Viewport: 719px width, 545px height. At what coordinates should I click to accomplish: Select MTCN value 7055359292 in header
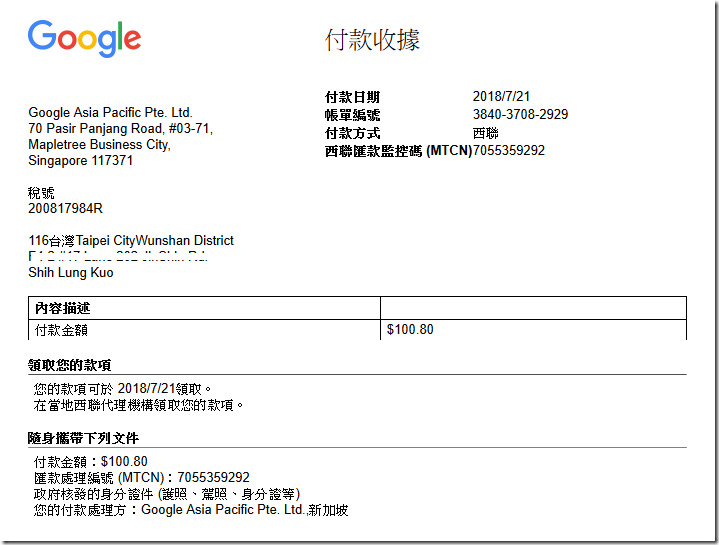click(x=509, y=150)
